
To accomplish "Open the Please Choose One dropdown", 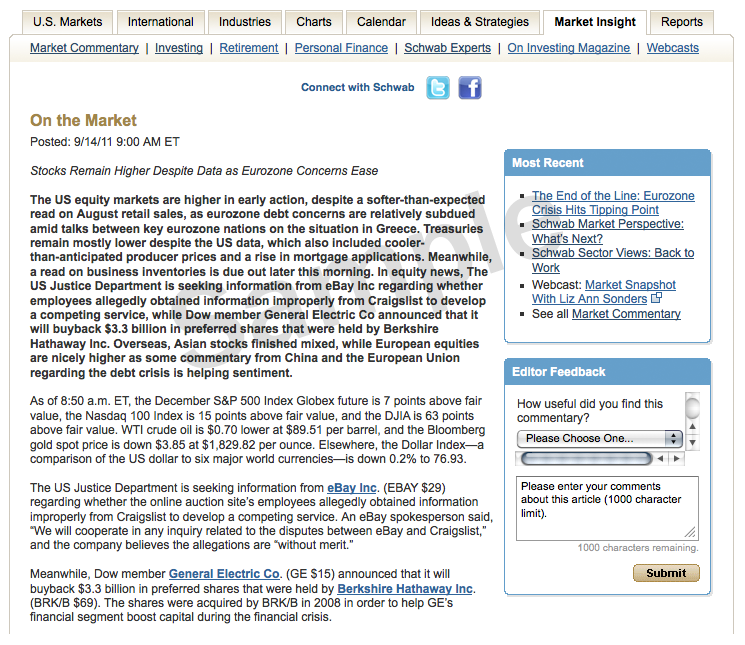I will pyautogui.click(x=600, y=438).
